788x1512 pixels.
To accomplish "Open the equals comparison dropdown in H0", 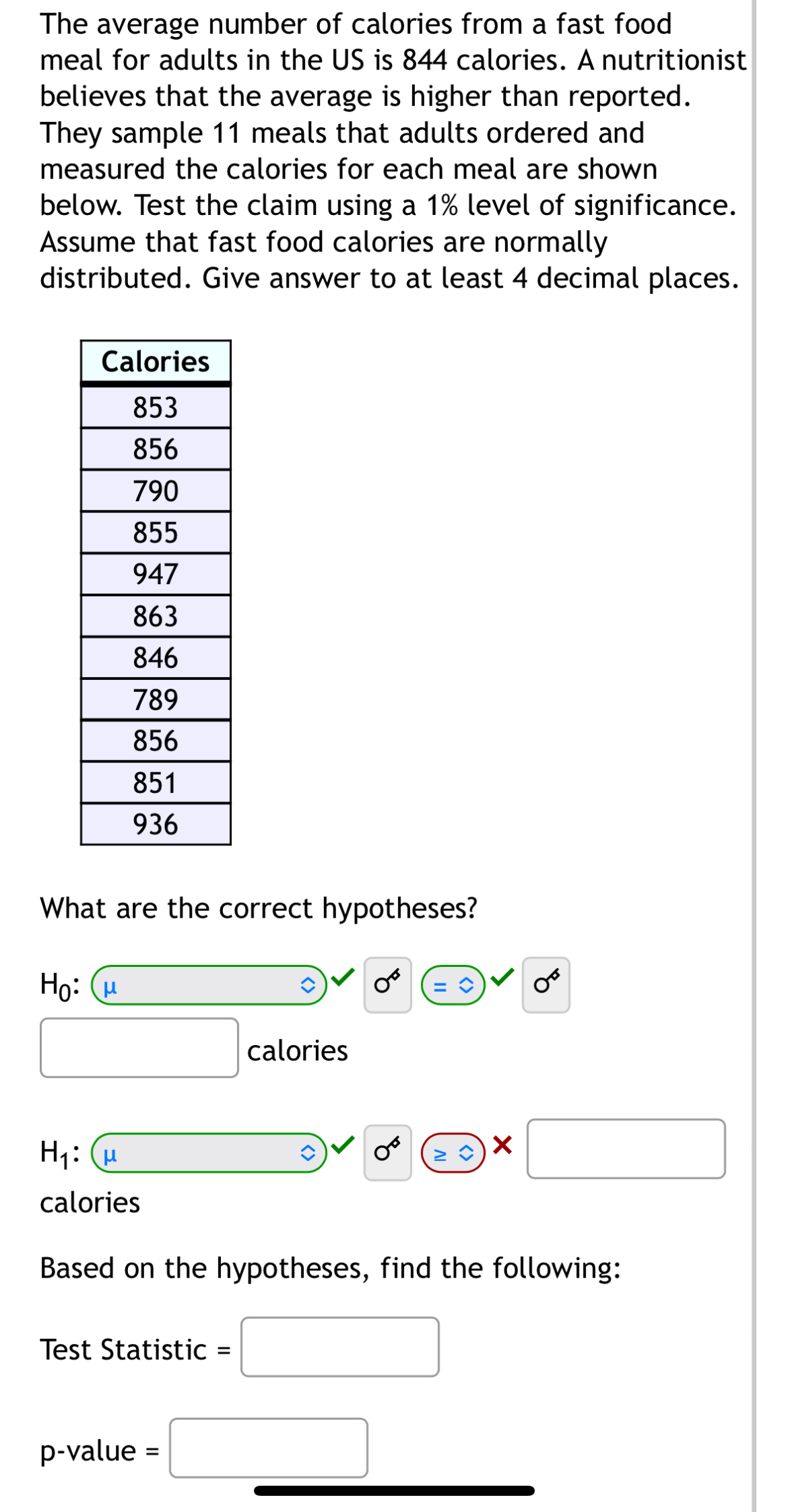I will pos(453,985).
